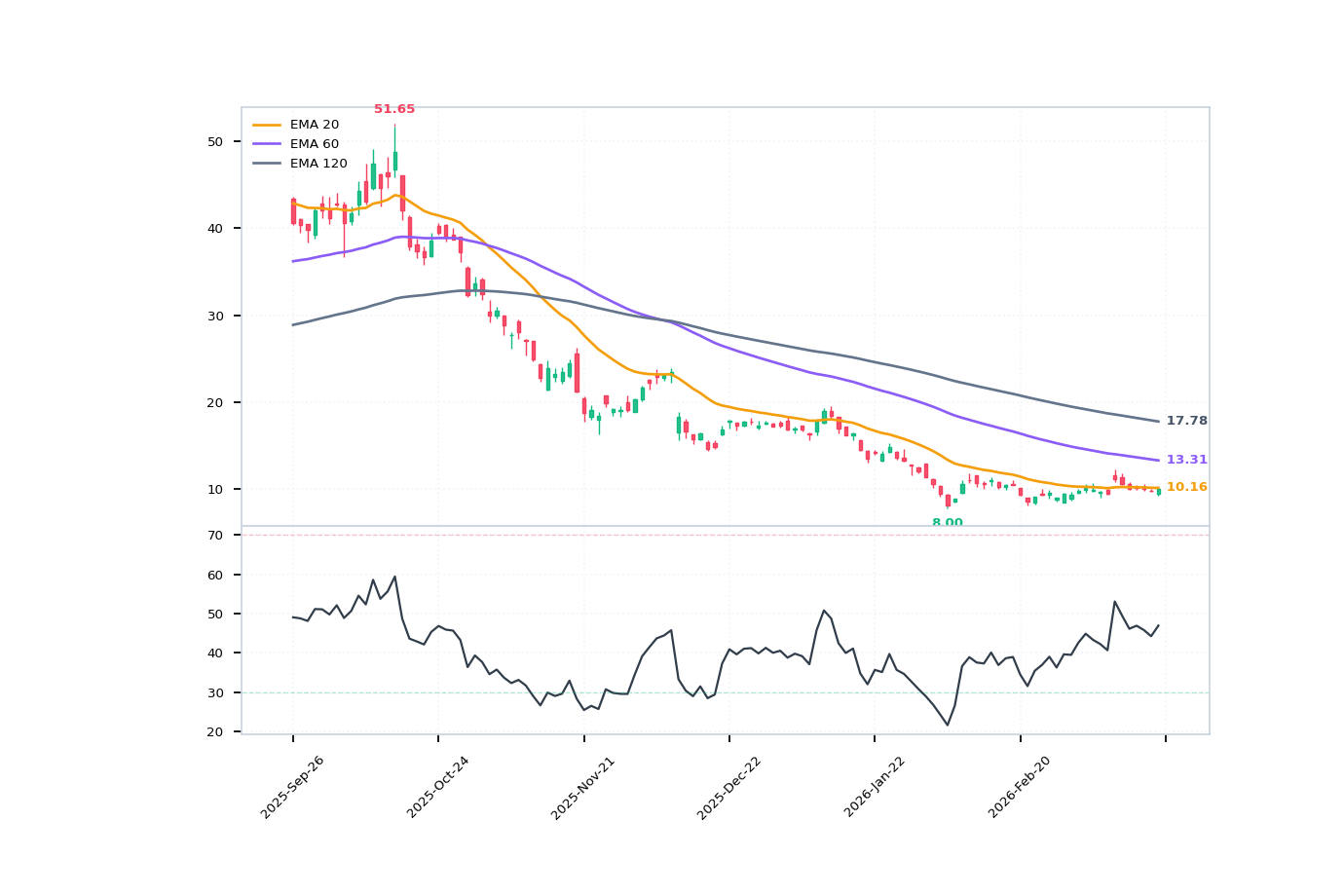Click the 8.00 low price marker
This screenshot has height=896, width=1344.
coord(947,522)
